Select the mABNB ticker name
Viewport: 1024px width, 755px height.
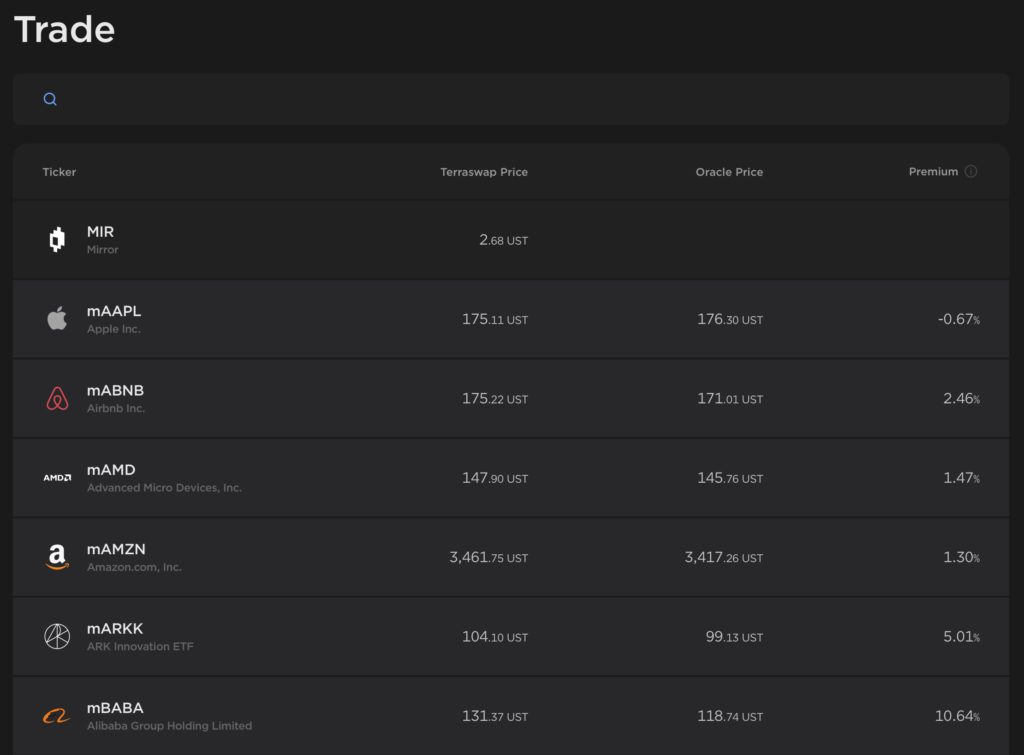point(115,390)
